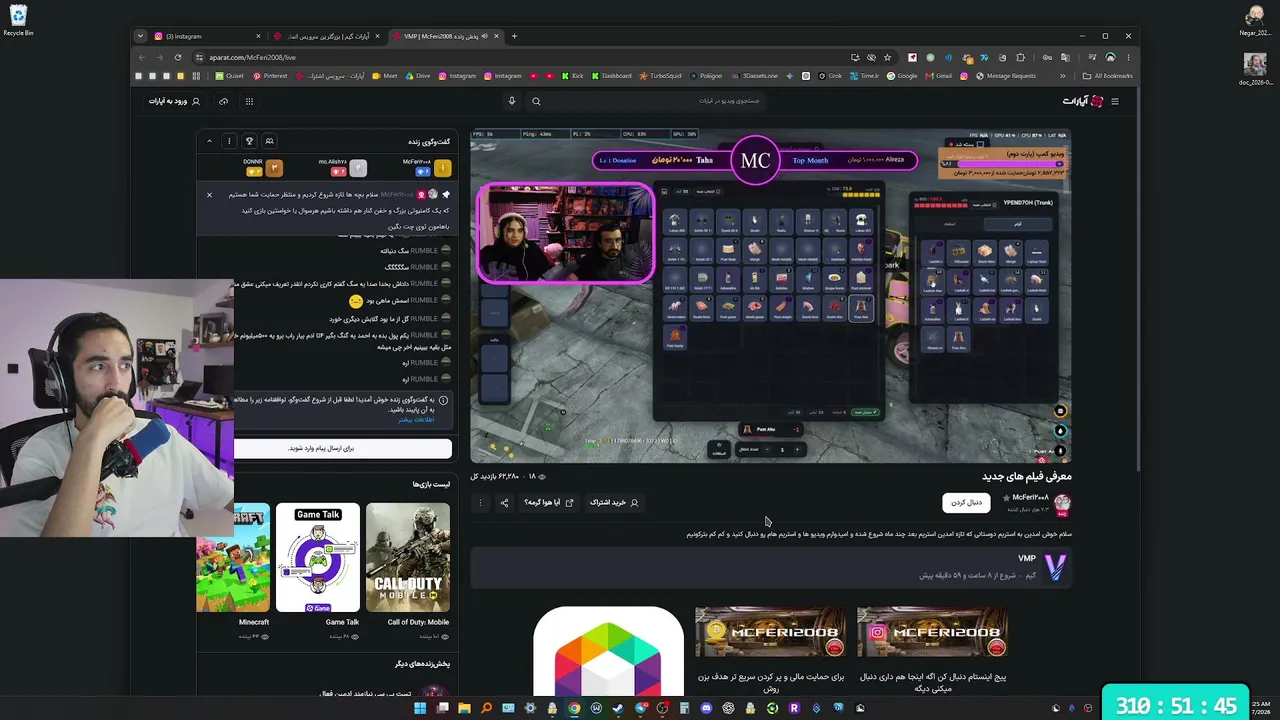The width and height of the screenshot is (1280, 720).
Task: Follow the channel with دنبال کردن button
Action: [966, 502]
